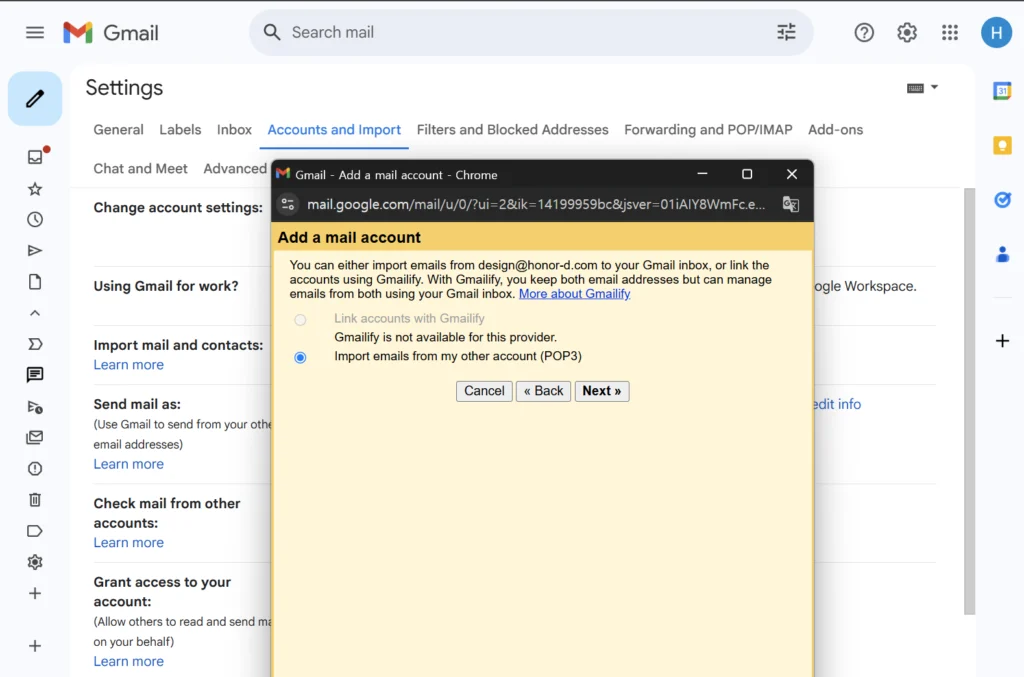Switch to the Labels tab
The width and height of the screenshot is (1024, 677).
180,130
